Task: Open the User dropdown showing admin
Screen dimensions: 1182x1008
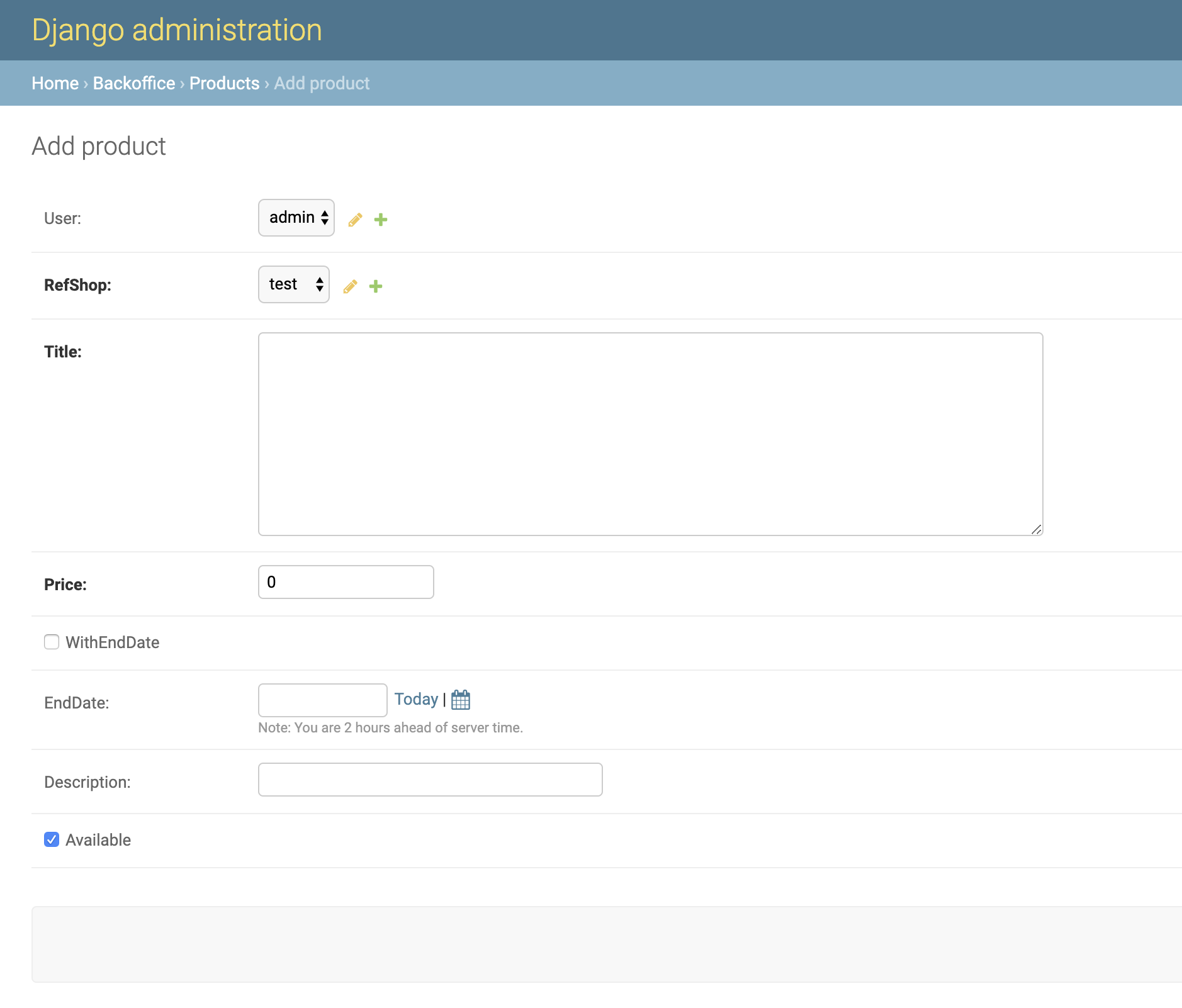Action: tap(296, 218)
